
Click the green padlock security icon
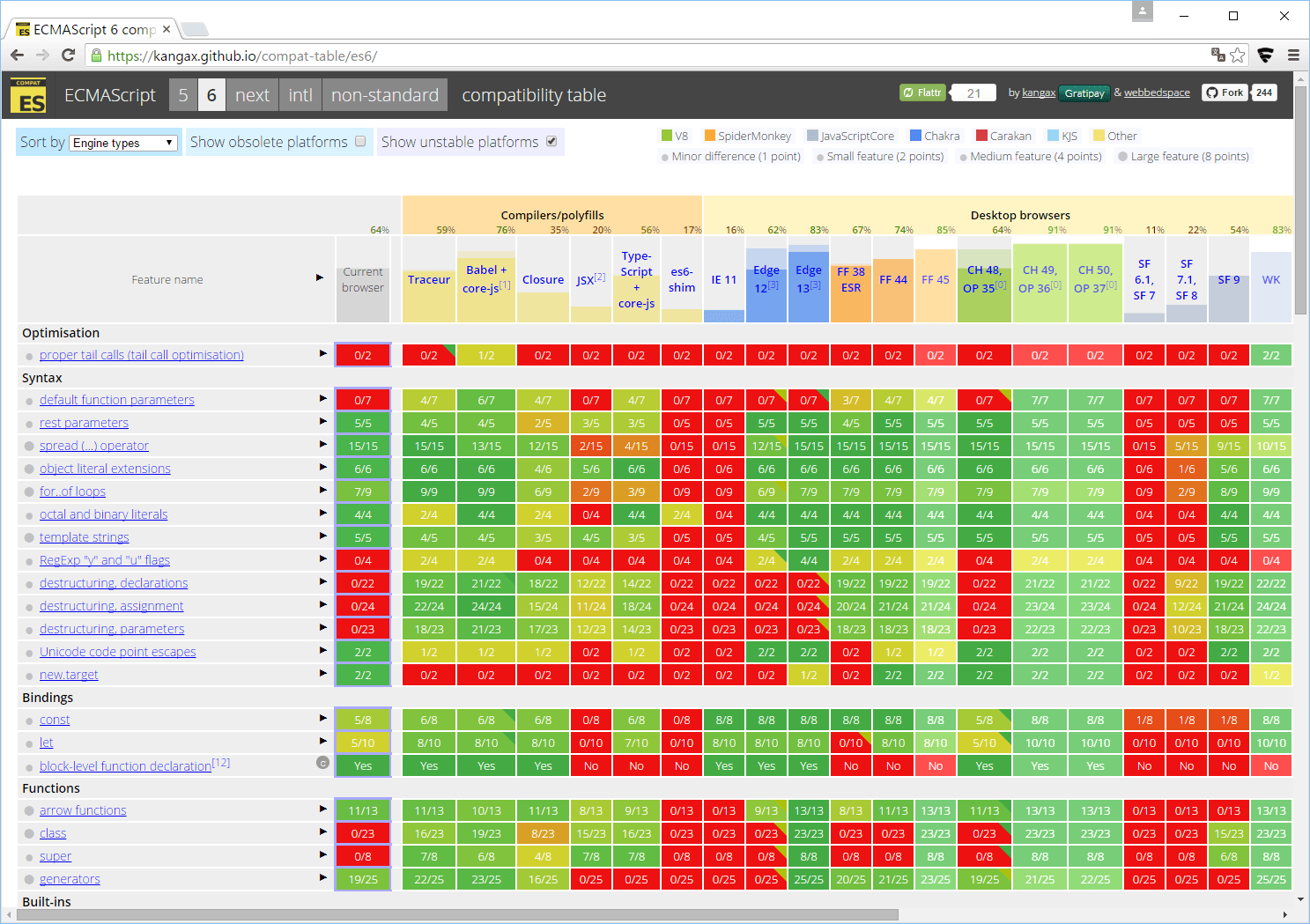click(x=96, y=55)
